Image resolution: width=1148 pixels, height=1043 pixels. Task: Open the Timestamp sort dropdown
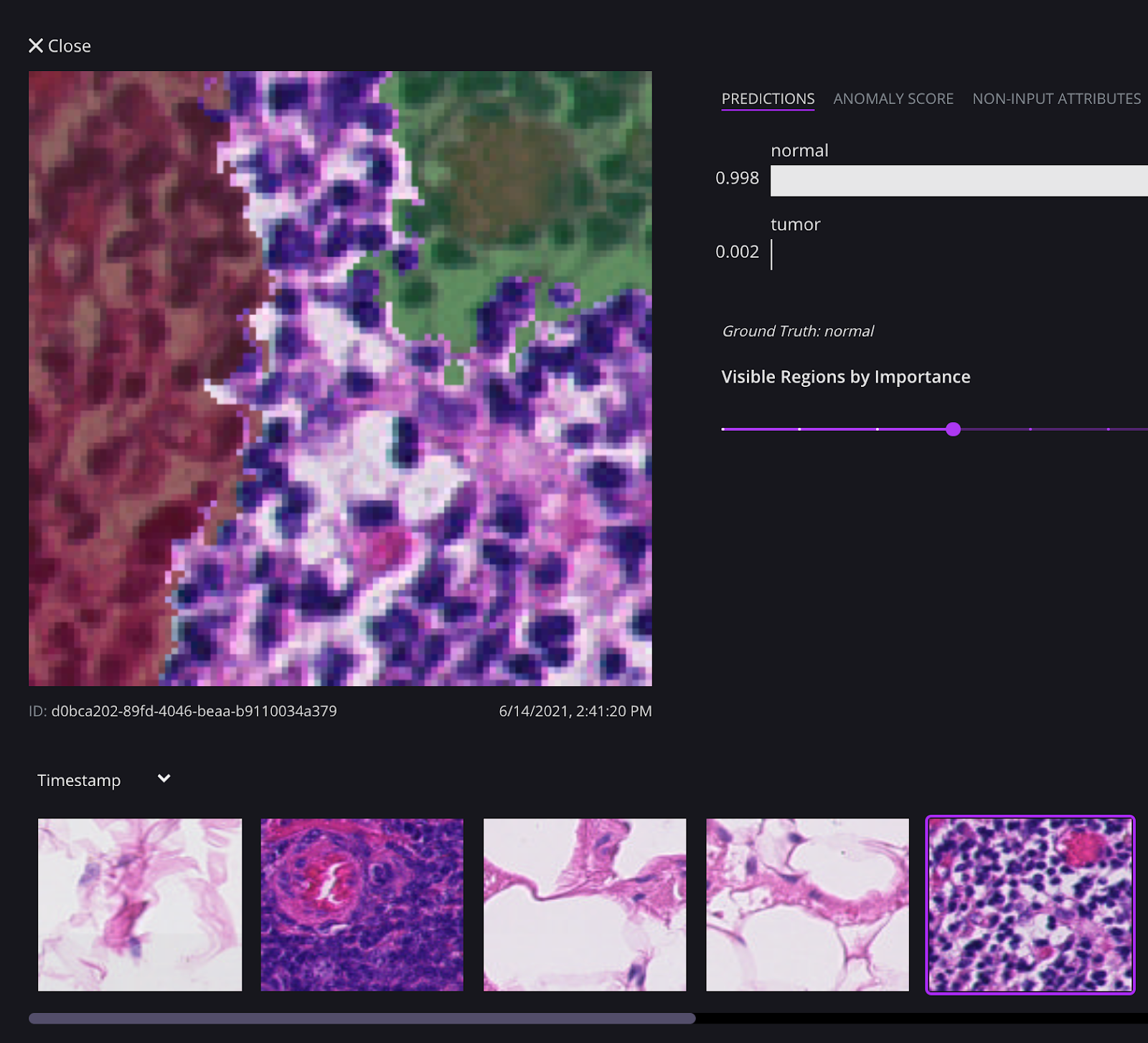tap(103, 780)
